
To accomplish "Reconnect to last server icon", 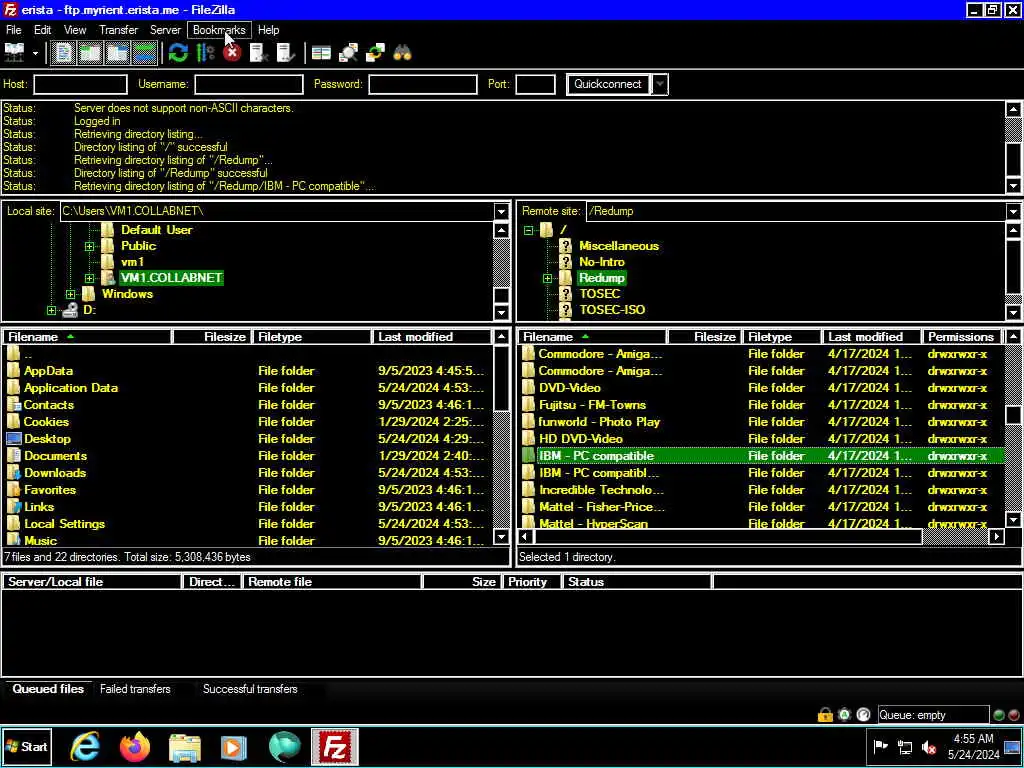I will pos(286,53).
